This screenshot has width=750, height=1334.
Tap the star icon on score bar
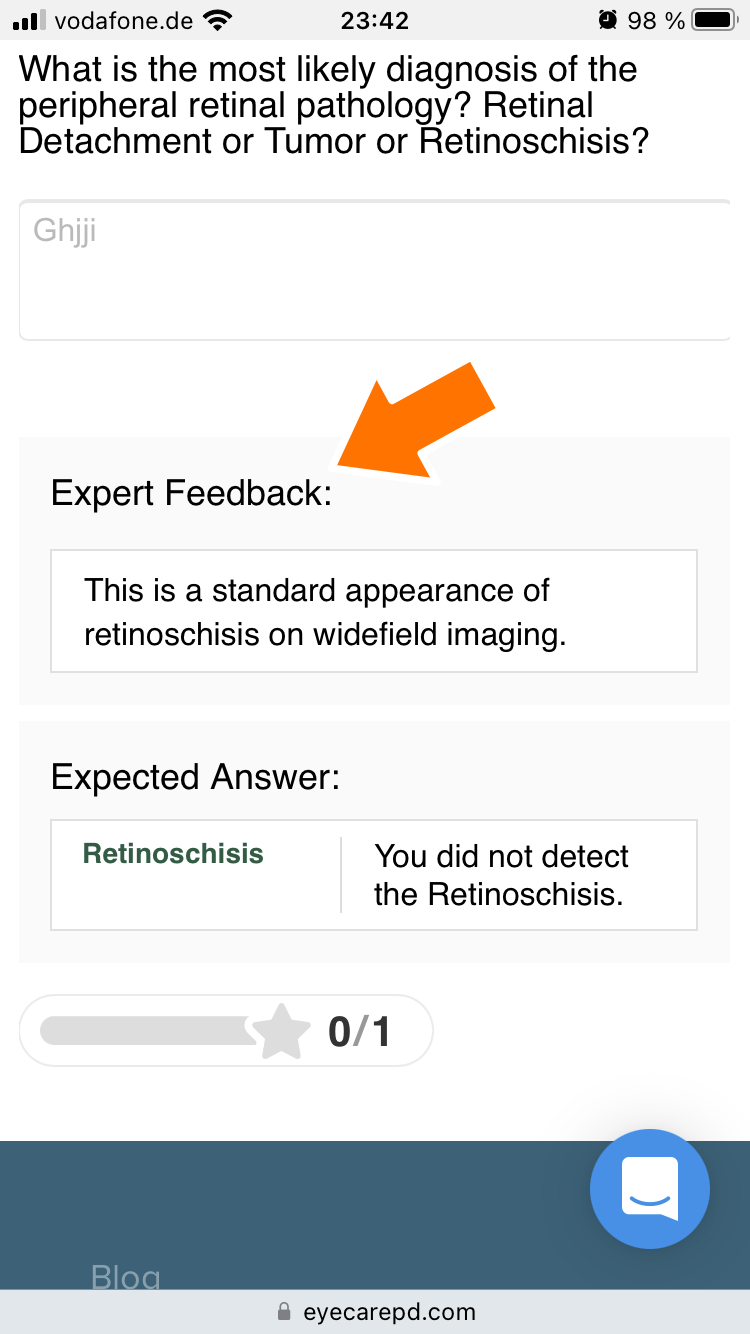281,1032
